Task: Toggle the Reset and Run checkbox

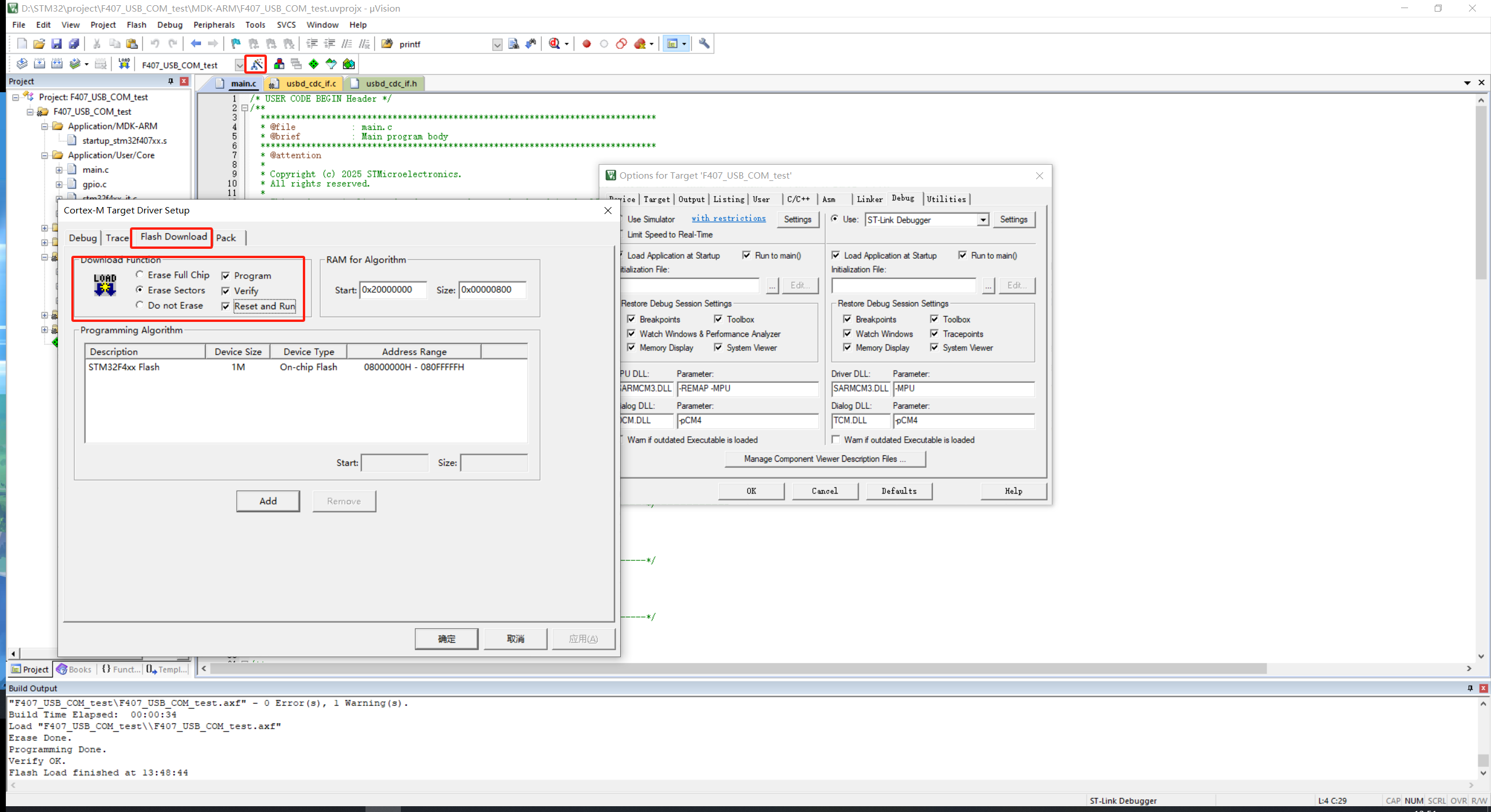Action: [226, 306]
